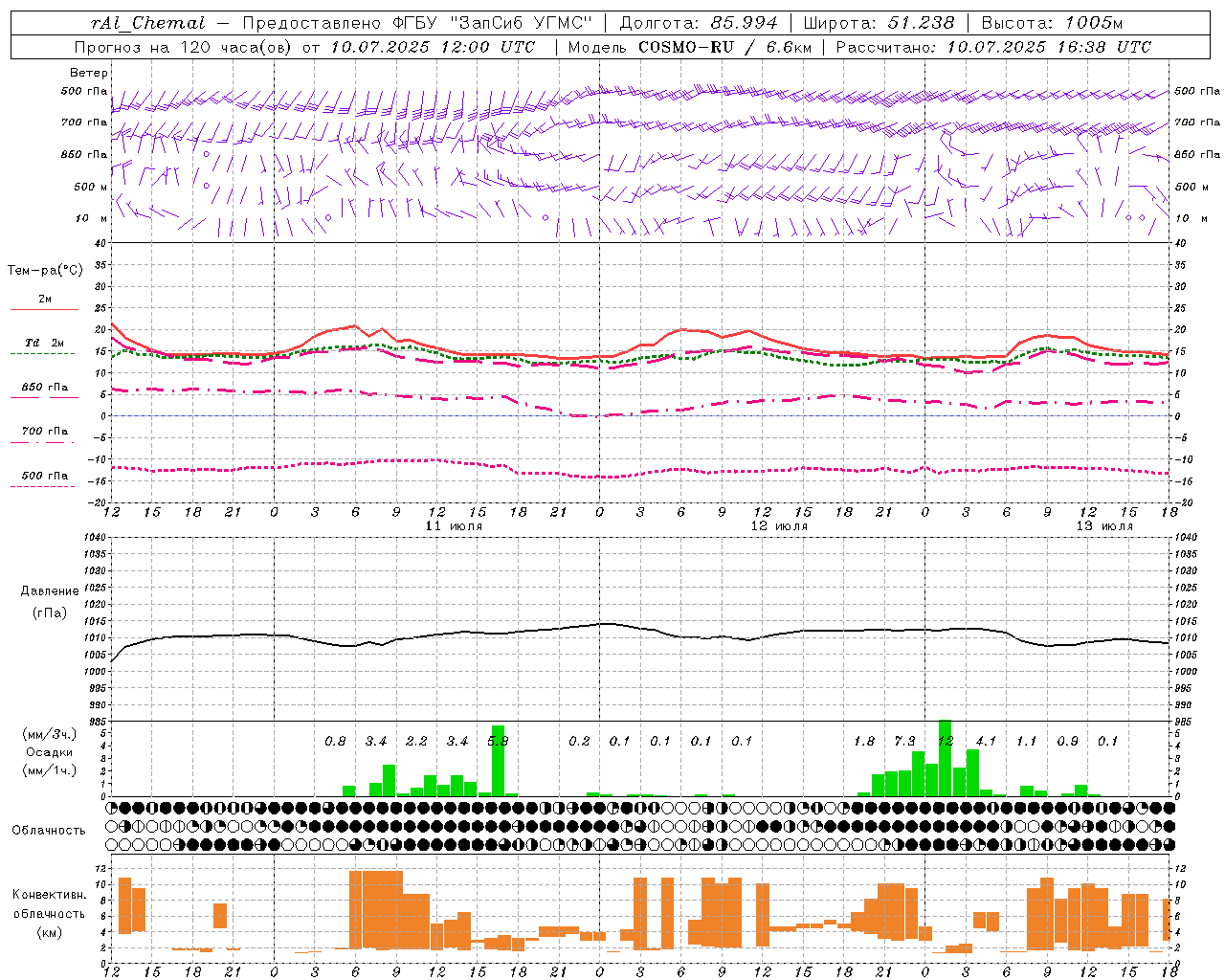Screen dimensions: 1225x980
Task: Click the 1.8 precipitation total value
Action: [864, 741]
